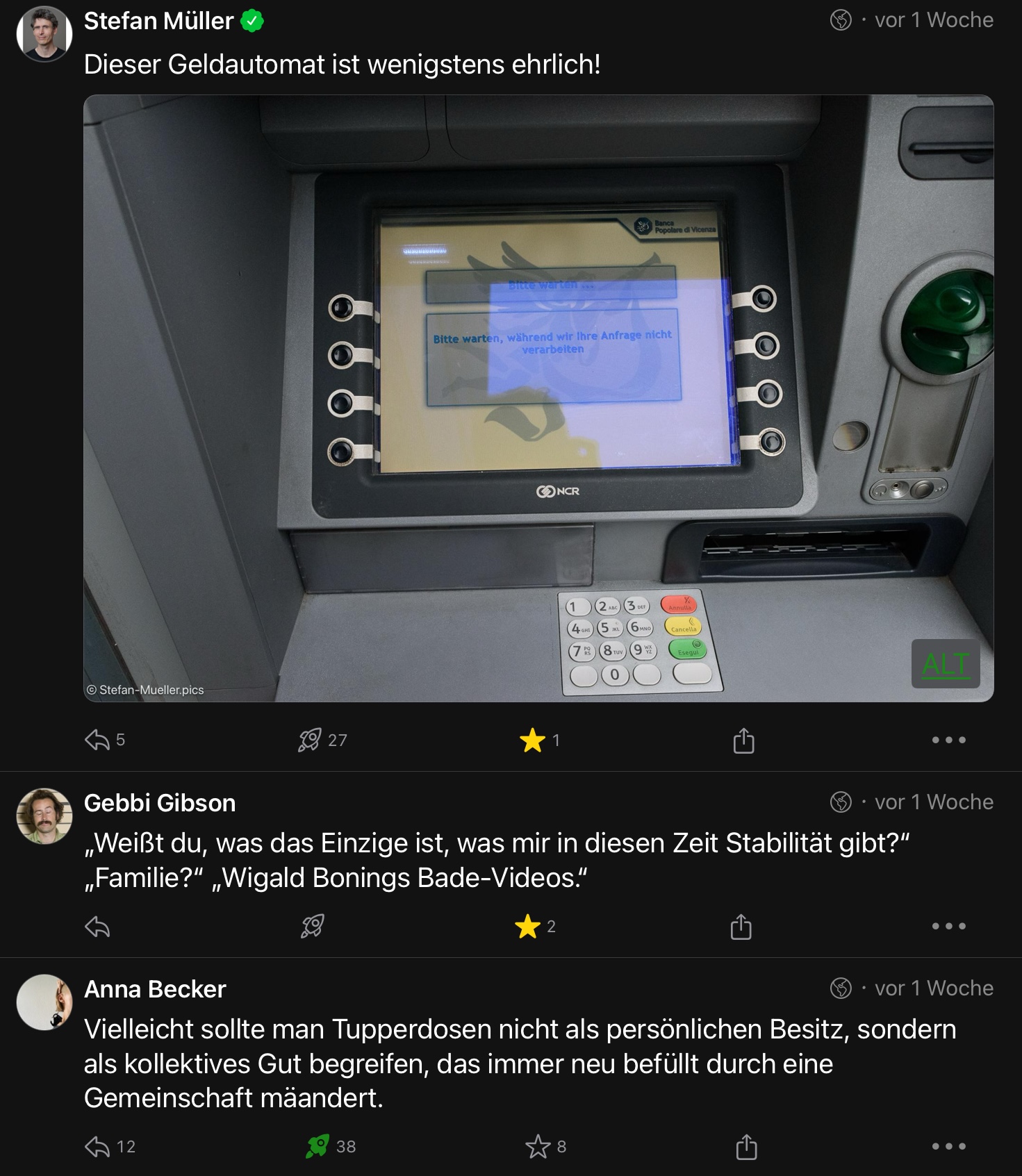Show ALT text for ATM image
Screen dimensions: 1022x1176
click(946, 664)
